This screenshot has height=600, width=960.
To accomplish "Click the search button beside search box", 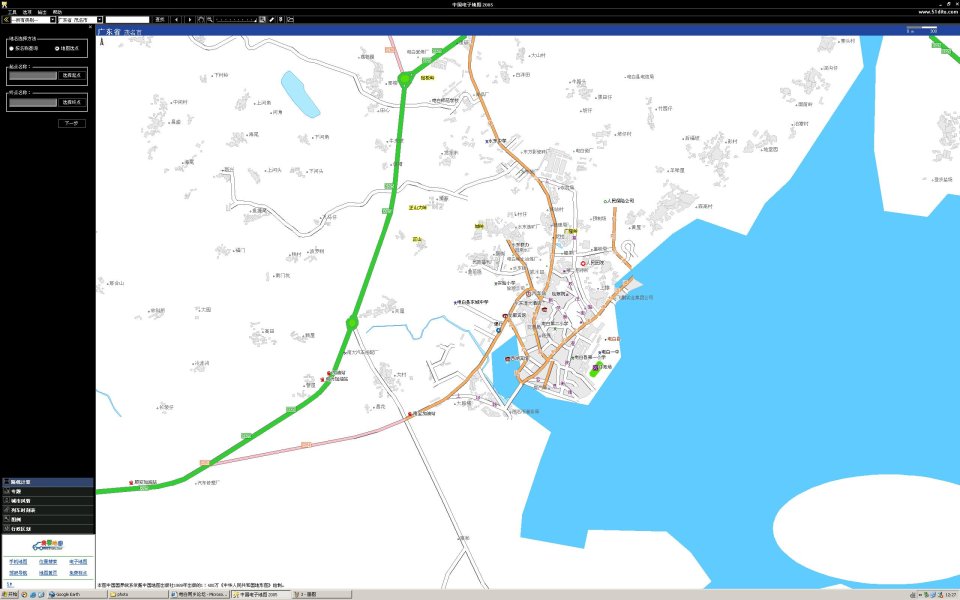I will (160, 19).
